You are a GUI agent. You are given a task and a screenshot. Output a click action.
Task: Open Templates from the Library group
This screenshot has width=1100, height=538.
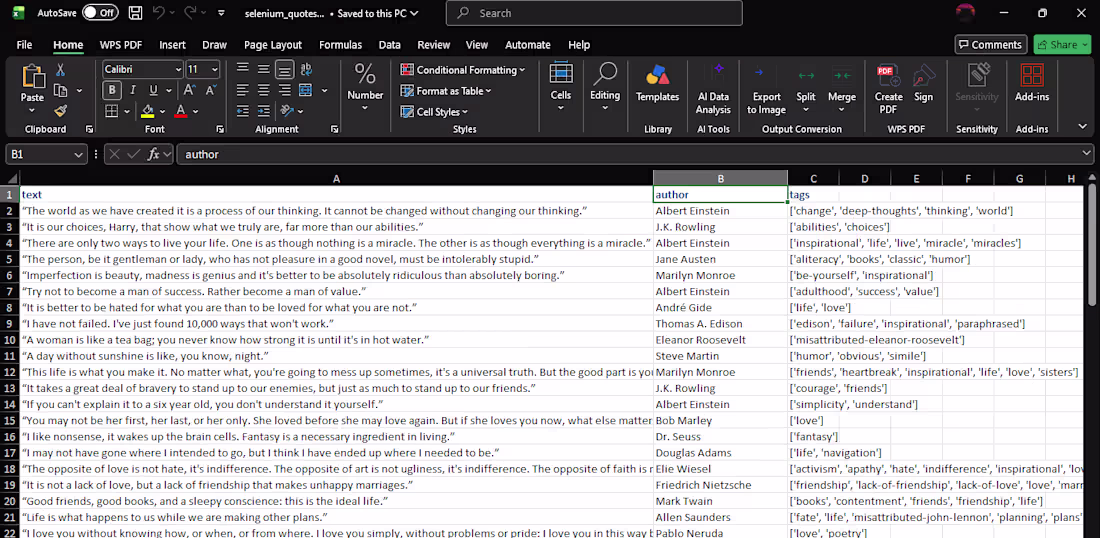coord(657,82)
